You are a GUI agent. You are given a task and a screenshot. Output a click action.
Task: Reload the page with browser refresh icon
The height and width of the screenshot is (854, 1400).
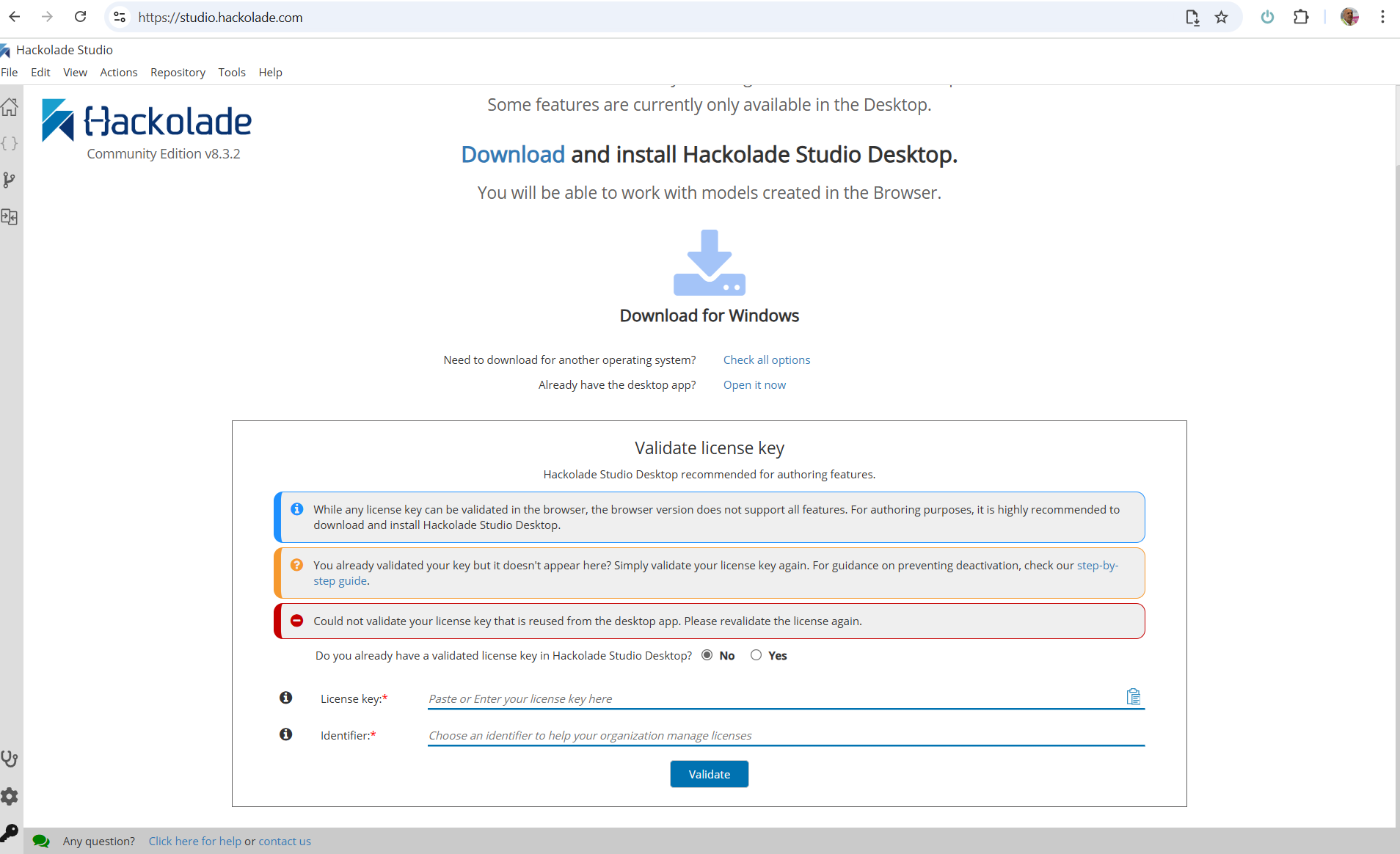[81, 17]
